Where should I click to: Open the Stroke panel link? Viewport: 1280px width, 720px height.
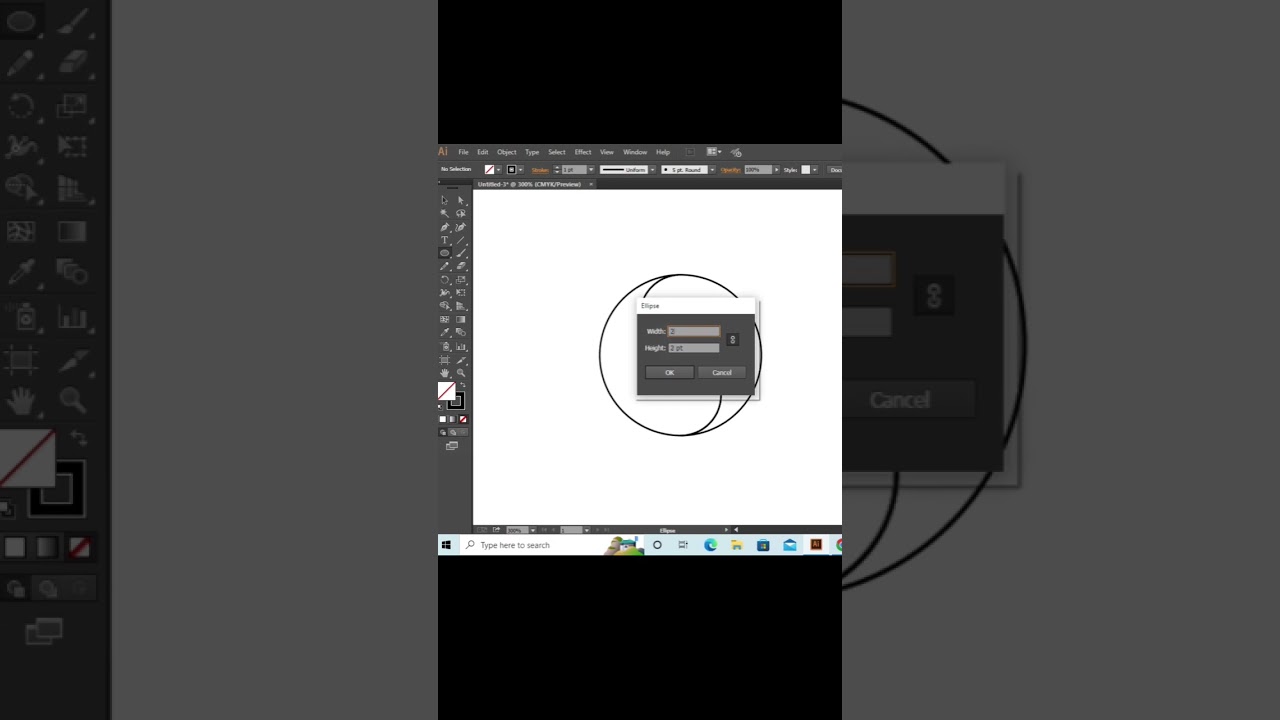point(540,170)
